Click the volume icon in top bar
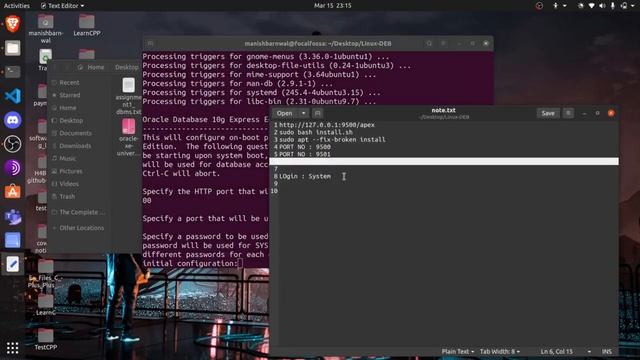The image size is (640, 360). (x=602, y=6)
